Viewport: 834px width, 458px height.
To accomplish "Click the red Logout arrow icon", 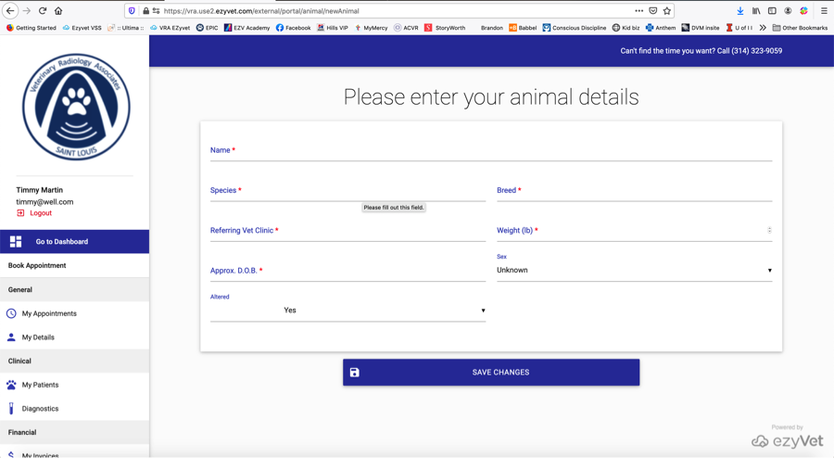I will pos(21,213).
